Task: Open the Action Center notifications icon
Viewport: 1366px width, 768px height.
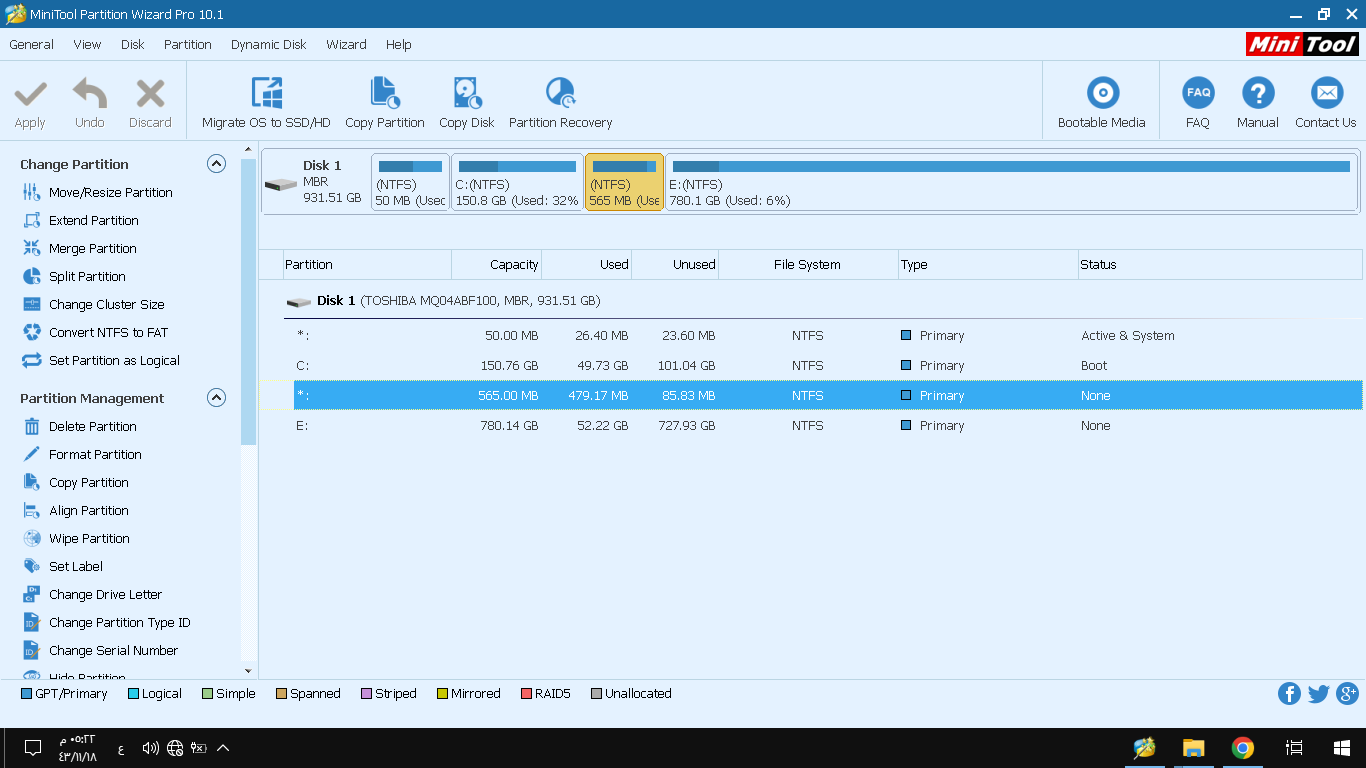Action: (x=32, y=748)
